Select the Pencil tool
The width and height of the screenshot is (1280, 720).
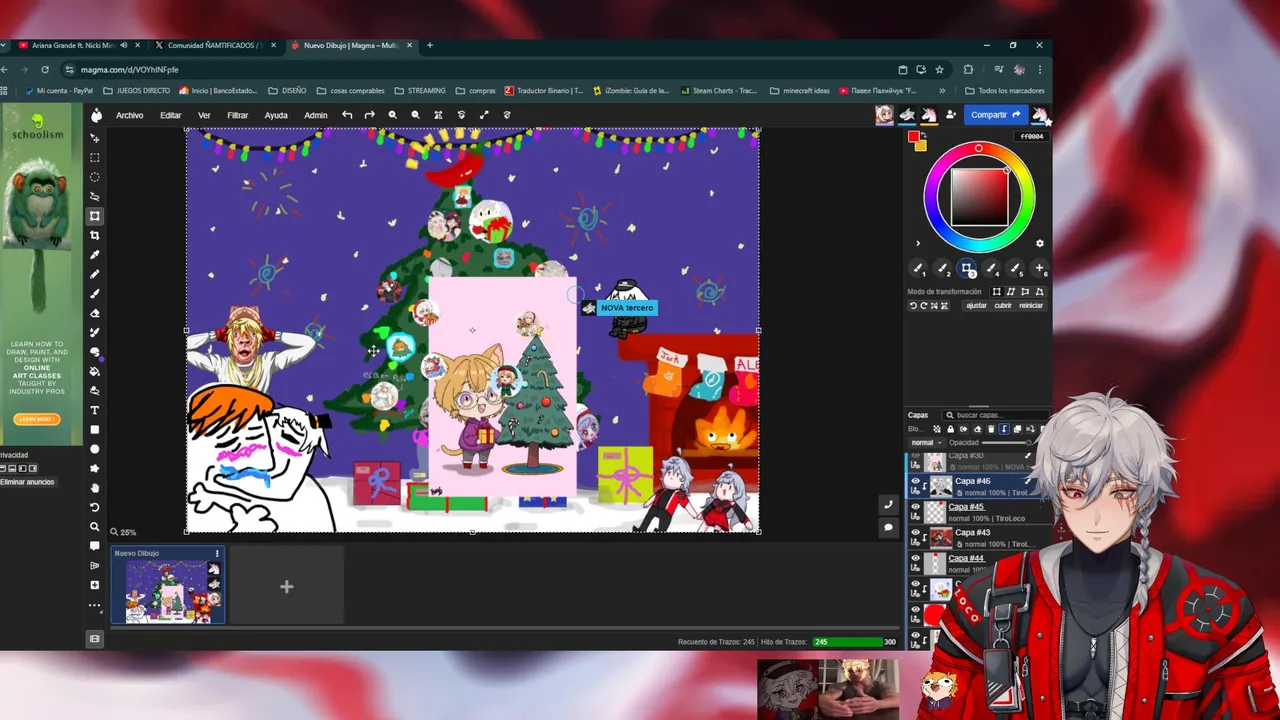click(95, 274)
